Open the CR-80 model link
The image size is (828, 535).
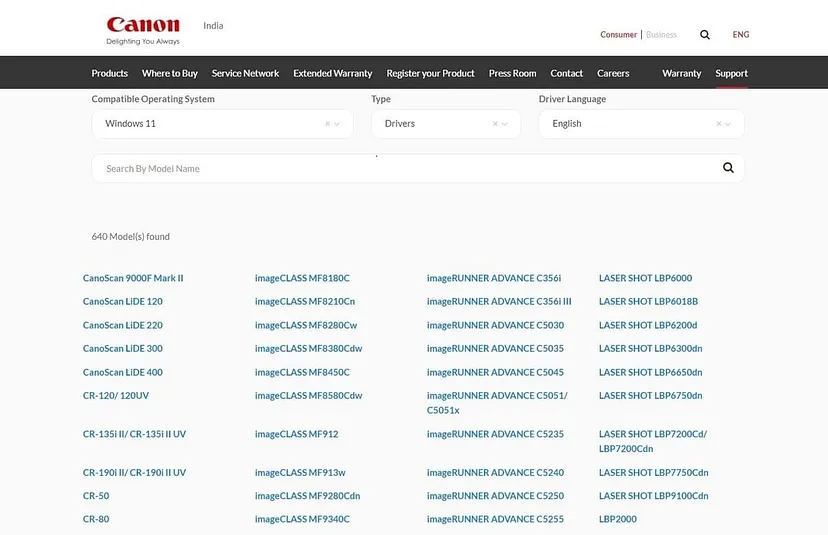tap(96, 519)
